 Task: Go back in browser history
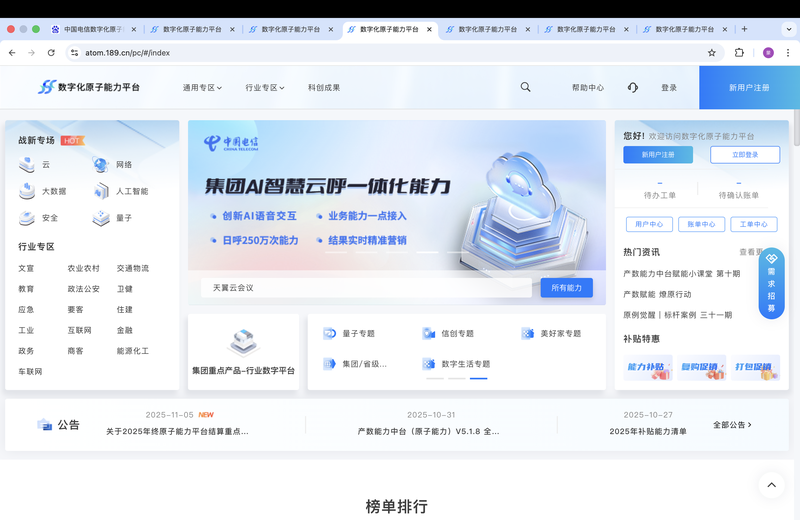(12, 53)
